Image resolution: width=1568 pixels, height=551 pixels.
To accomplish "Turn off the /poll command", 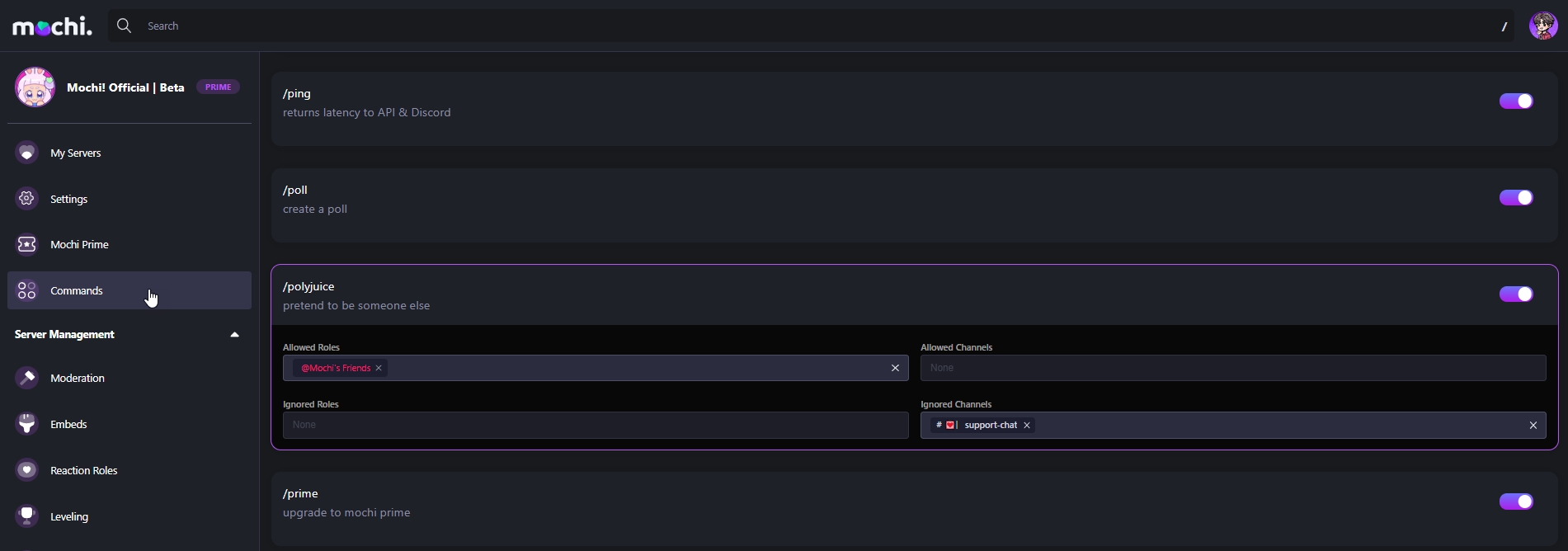I will [x=1516, y=197].
